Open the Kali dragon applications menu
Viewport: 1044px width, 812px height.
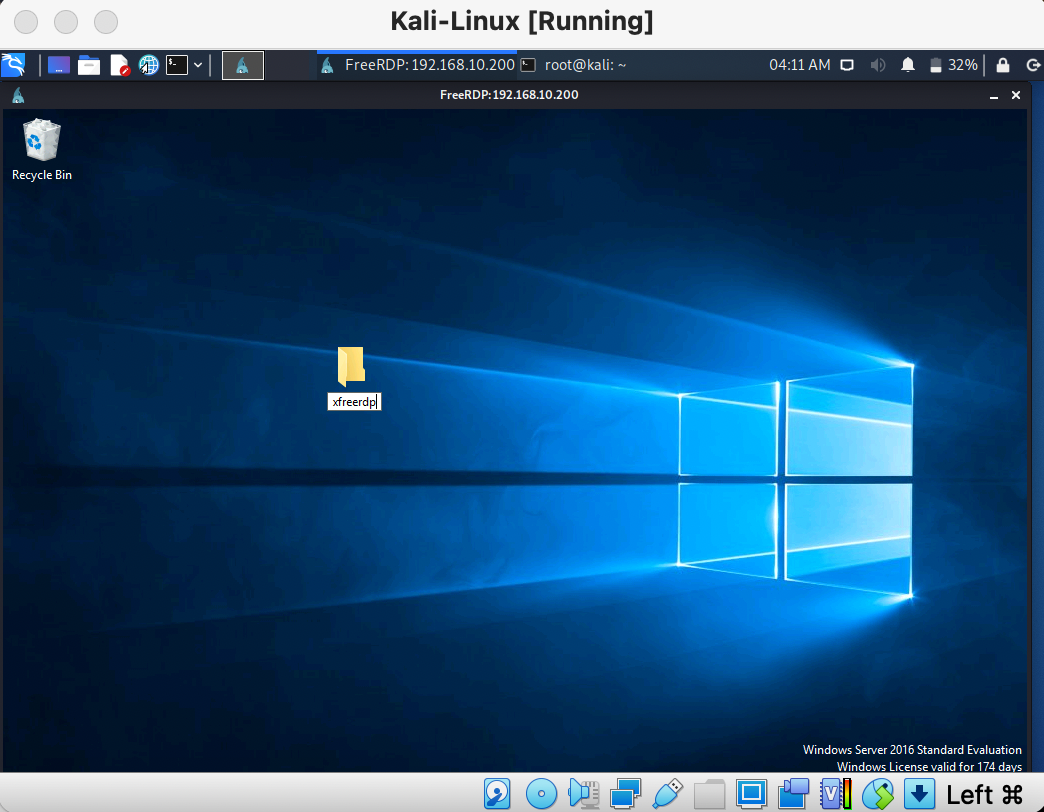(x=13, y=65)
